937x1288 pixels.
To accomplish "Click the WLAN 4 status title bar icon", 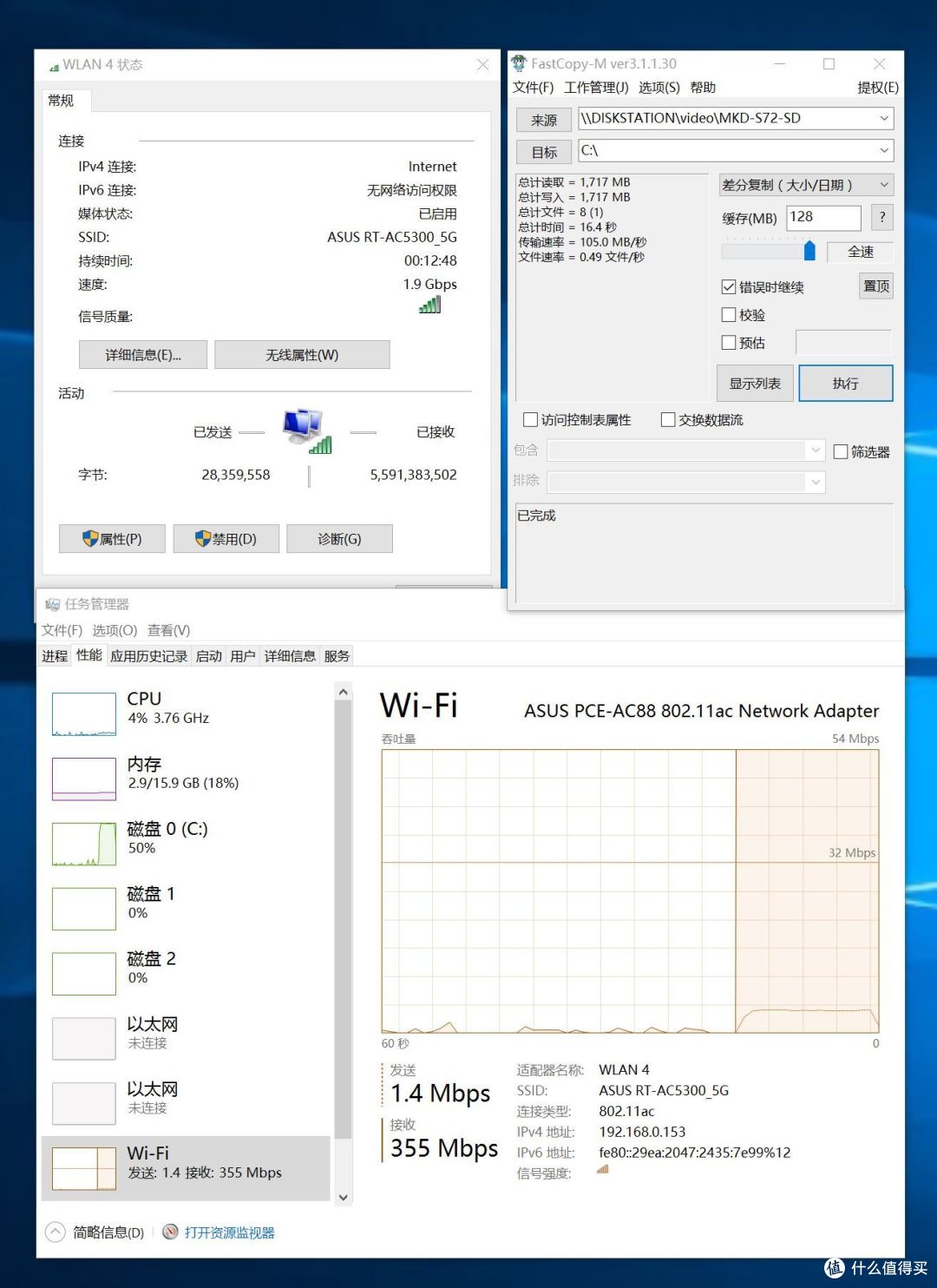I will pyautogui.click(x=54, y=66).
